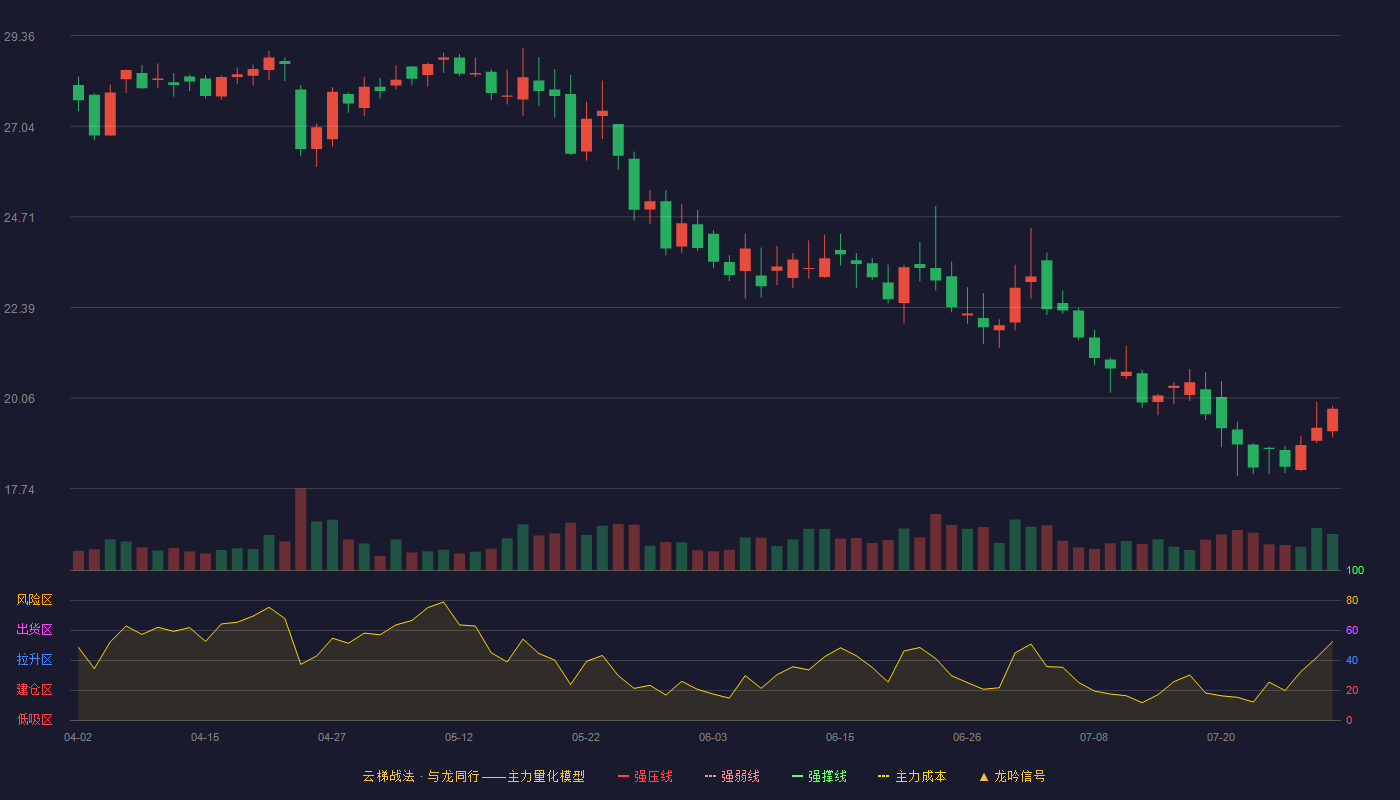Select the purple 60 indicator axis value
1400x800 pixels.
tap(1352, 630)
